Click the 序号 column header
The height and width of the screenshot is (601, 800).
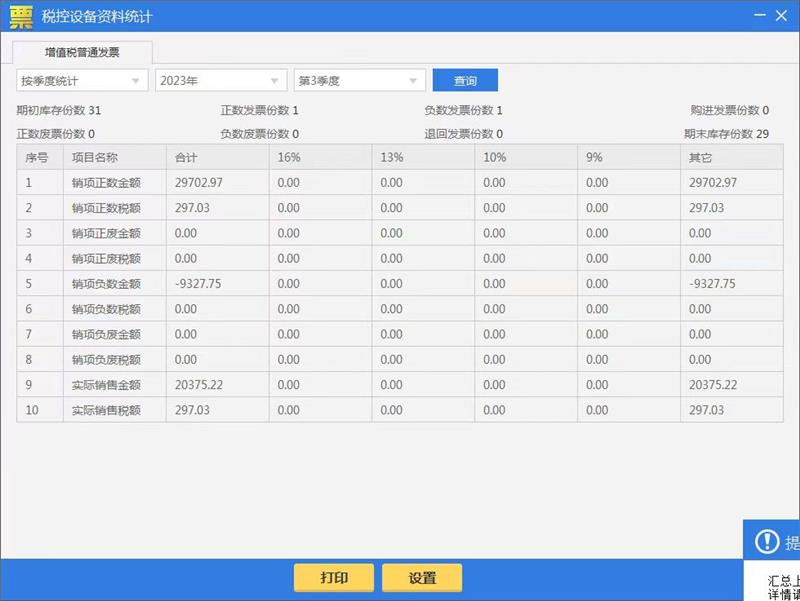coord(37,157)
